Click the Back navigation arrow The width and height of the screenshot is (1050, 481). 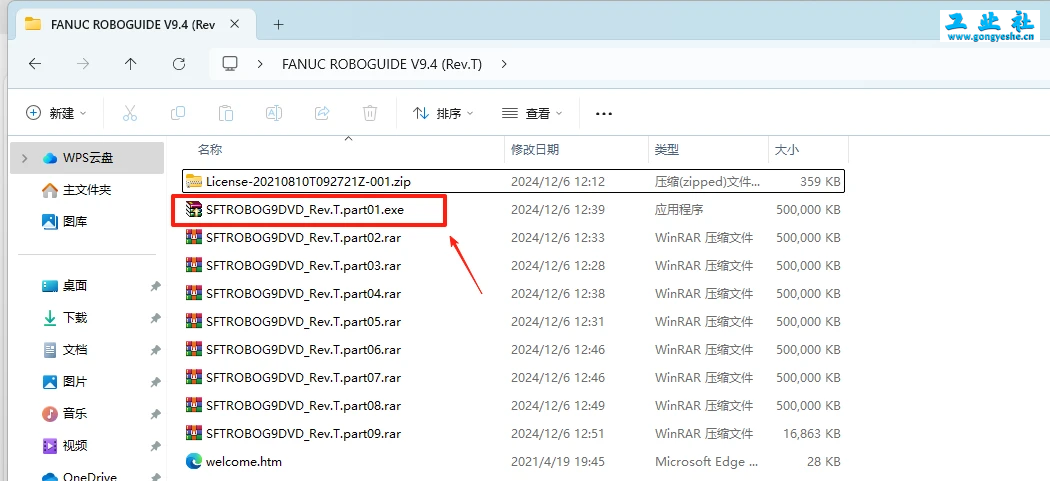click(35, 64)
